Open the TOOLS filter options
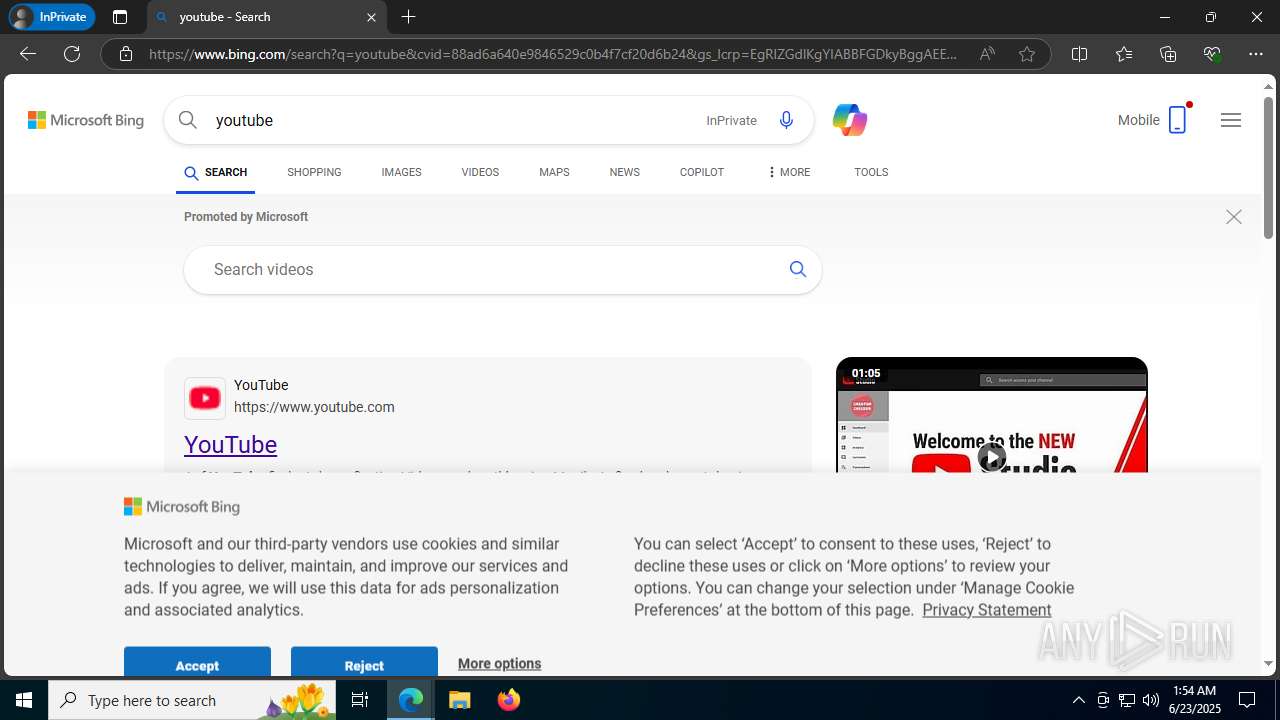The image size is (1280, 720). point(871,172)
